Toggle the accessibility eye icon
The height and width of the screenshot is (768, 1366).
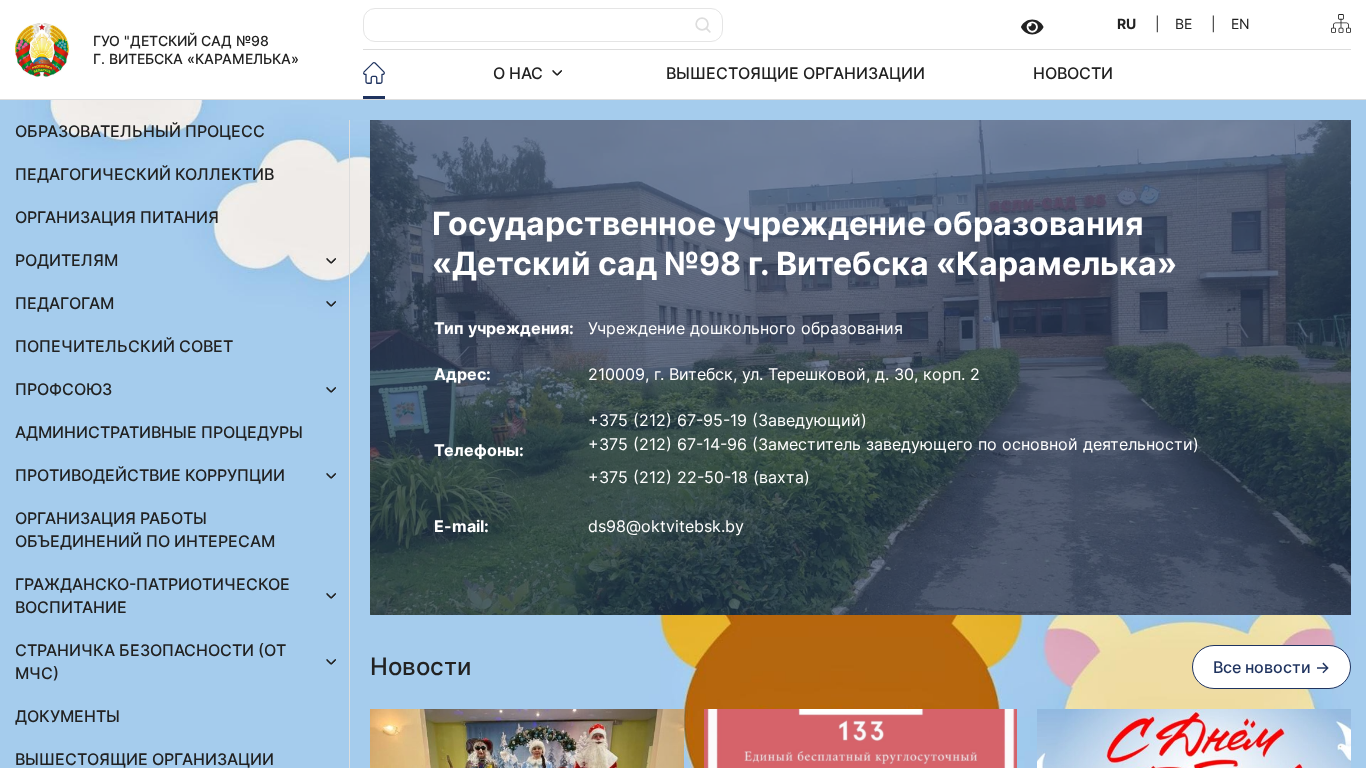(x=1032, y=27)
